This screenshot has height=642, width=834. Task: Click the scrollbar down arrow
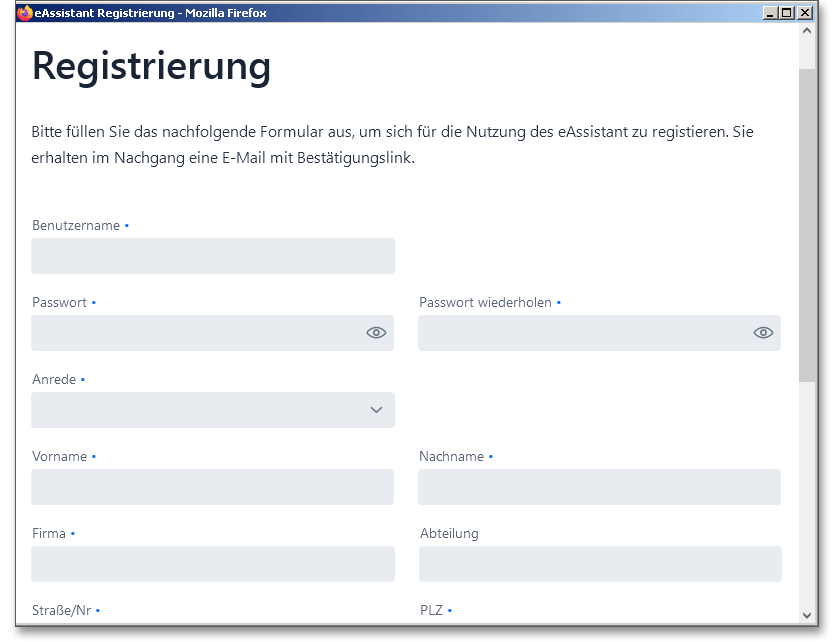click(x=807, y=615)
